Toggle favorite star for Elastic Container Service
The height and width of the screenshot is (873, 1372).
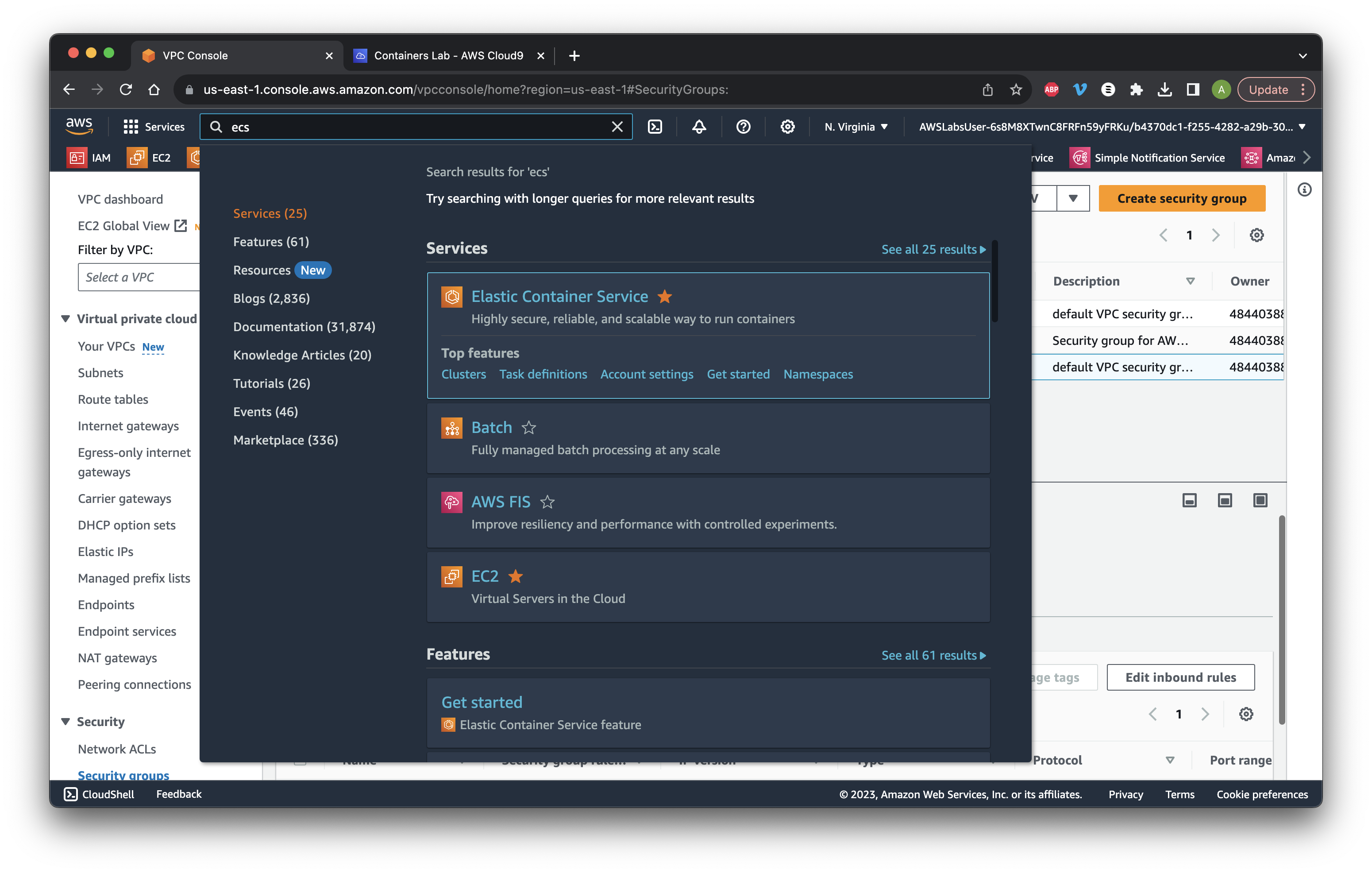click(x=664, y=296)
